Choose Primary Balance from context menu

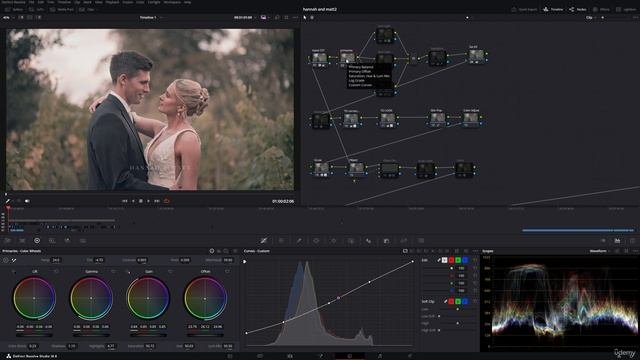[x=361, y=67]
